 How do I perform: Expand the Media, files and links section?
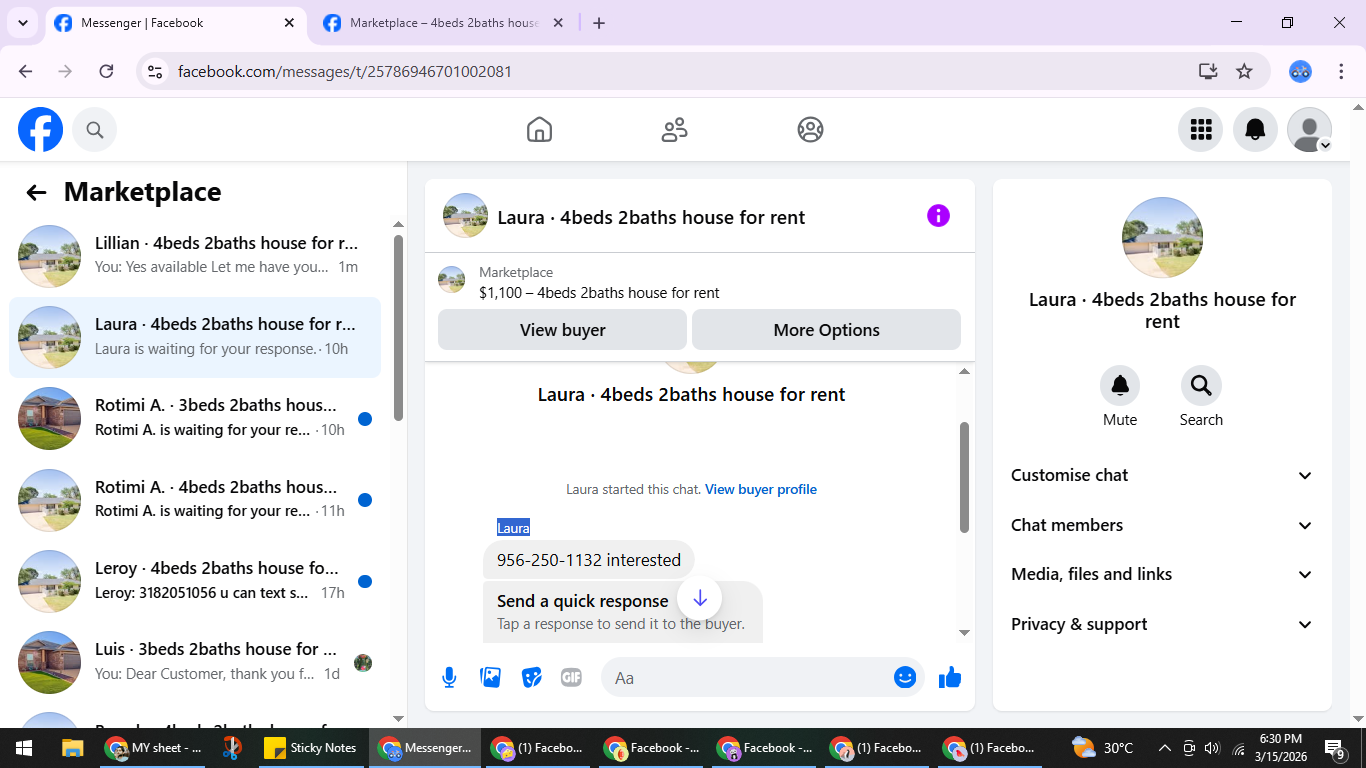1162,574
